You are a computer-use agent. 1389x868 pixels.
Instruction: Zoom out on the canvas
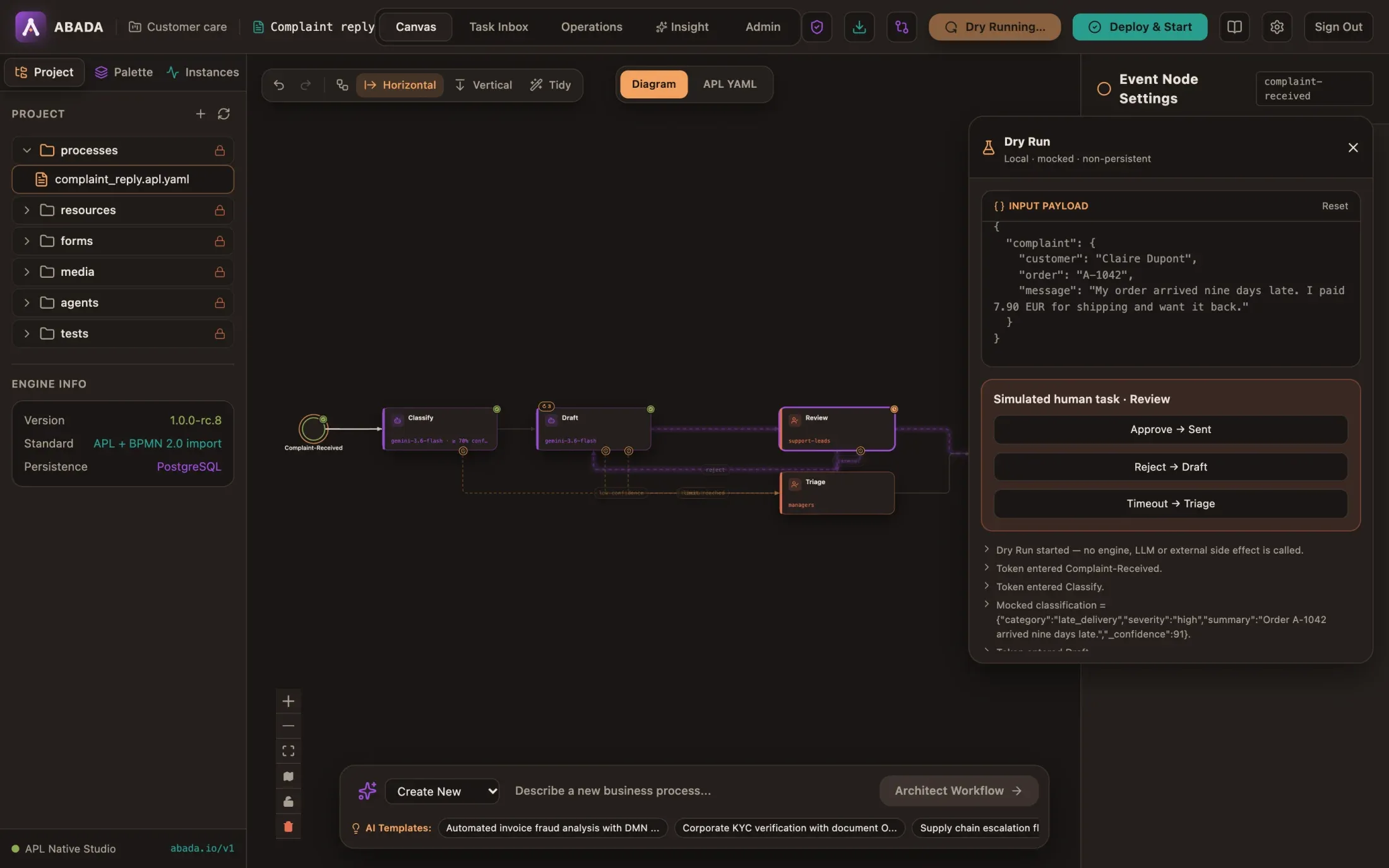288,726
